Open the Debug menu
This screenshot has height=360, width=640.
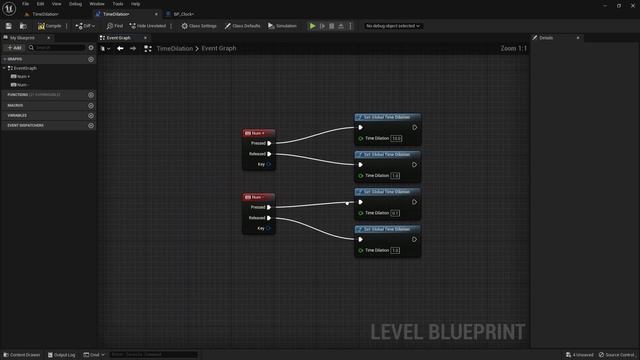pos(75,4)
